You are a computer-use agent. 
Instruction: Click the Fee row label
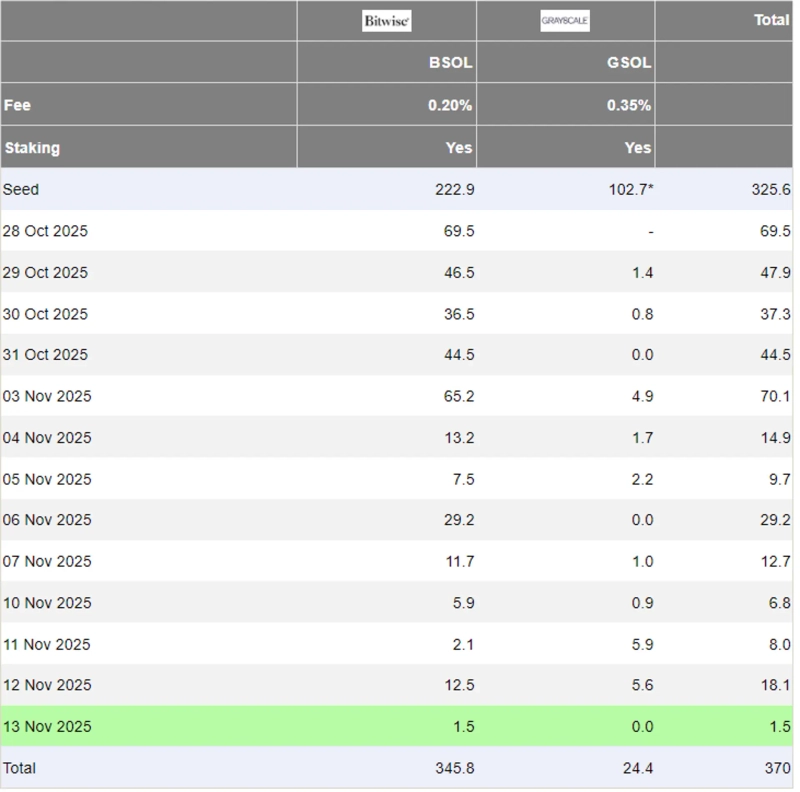[17, 105]
